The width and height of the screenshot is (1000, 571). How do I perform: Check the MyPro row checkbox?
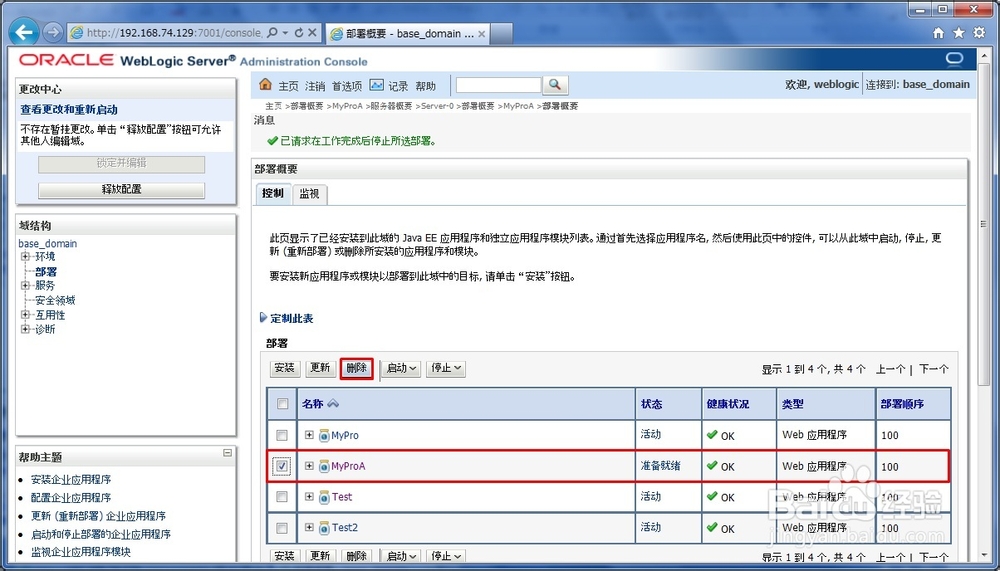point(281,435)
